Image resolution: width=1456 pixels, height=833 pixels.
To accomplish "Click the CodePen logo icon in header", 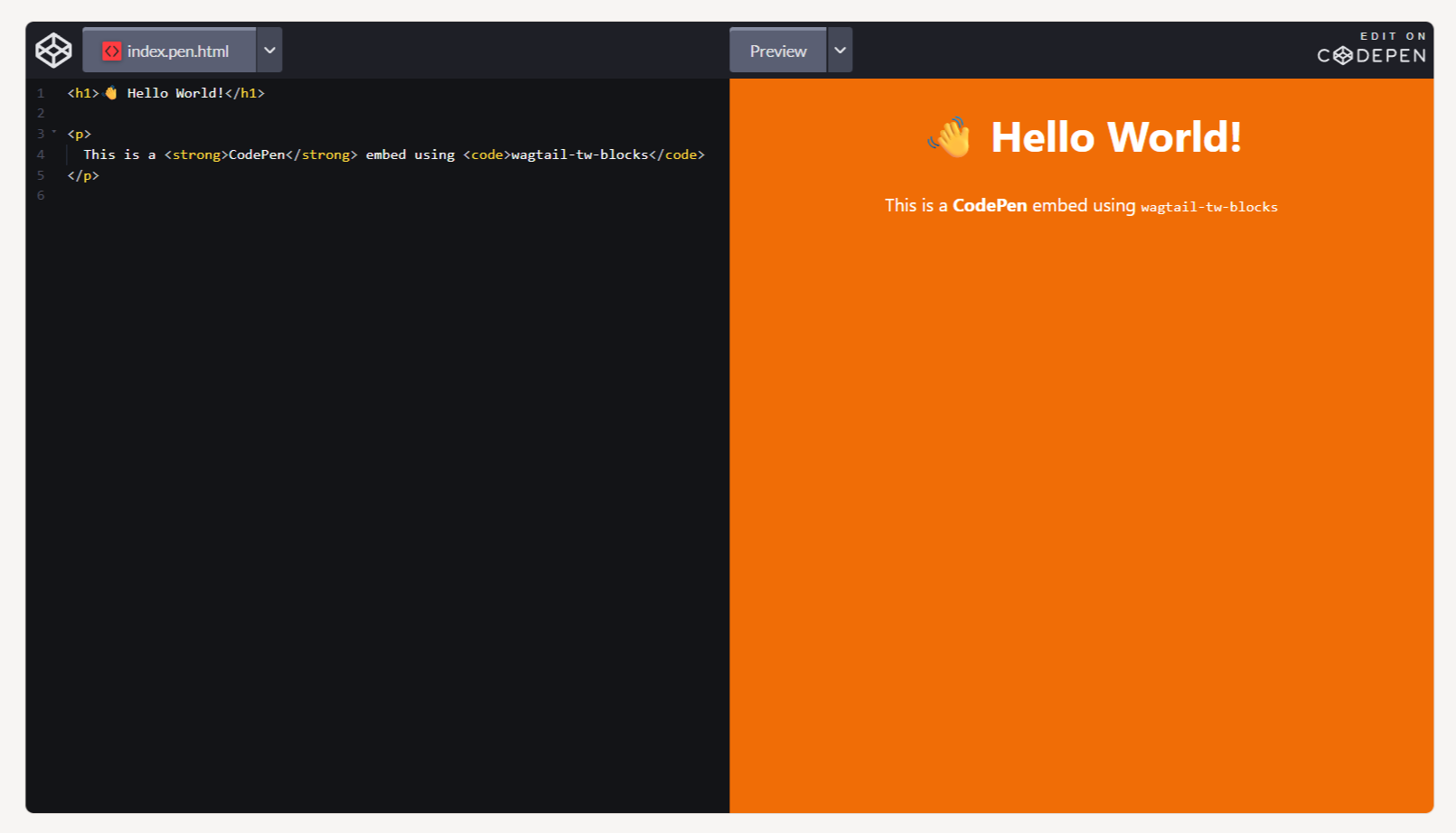I will pyautogui.click(x=53, y=51).
